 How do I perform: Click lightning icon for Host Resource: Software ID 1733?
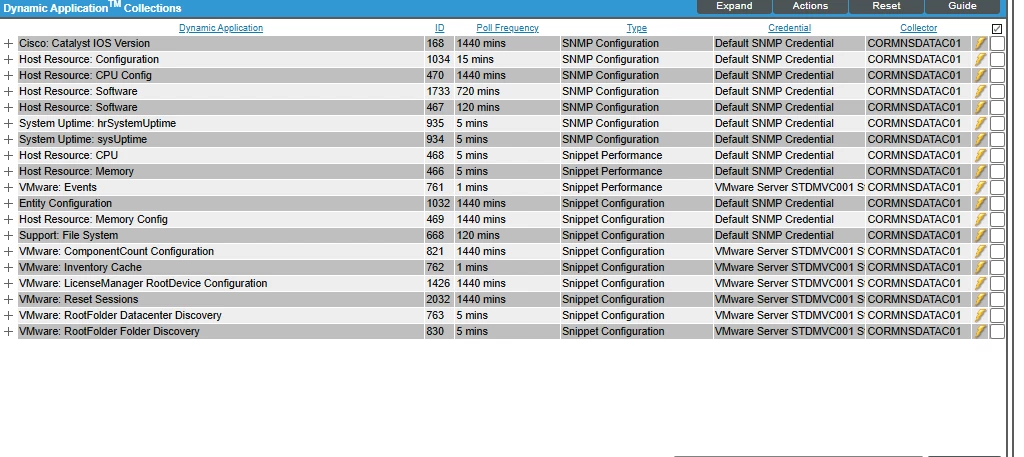[980, 91]
